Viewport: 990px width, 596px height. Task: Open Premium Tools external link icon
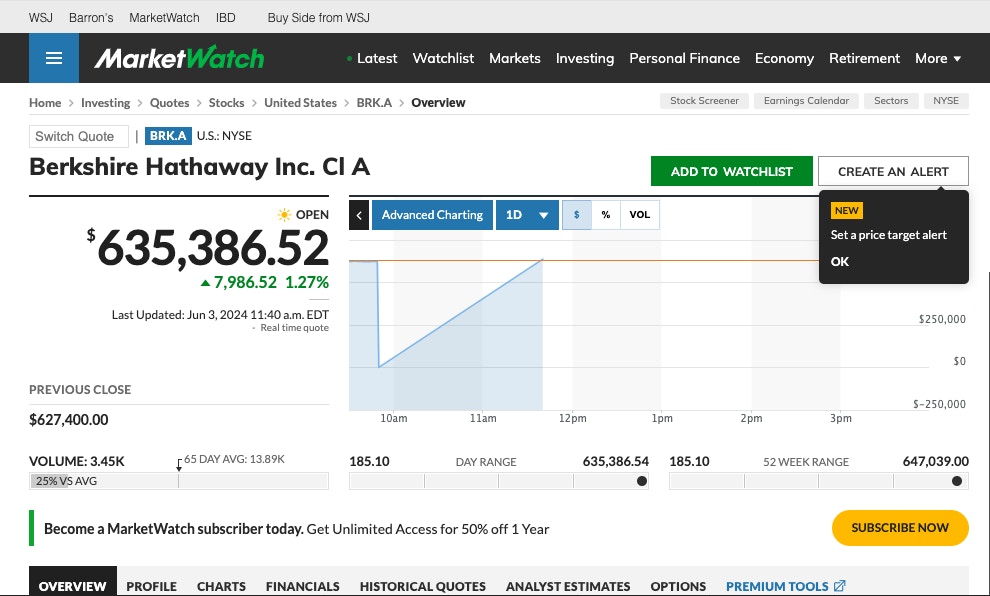tap(839, 586)
